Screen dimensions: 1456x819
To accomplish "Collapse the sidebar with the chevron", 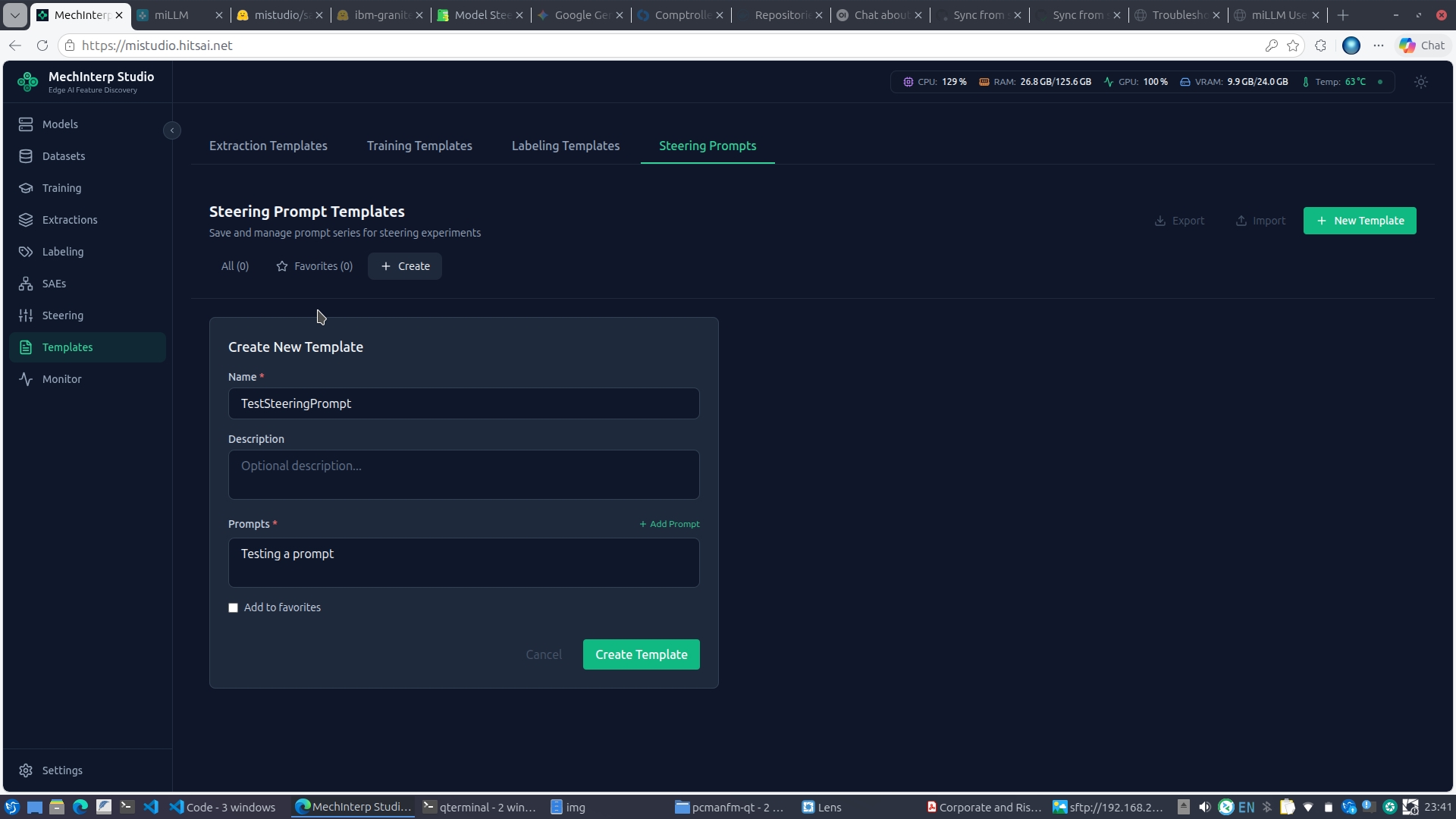I will [x=172, y=130].
